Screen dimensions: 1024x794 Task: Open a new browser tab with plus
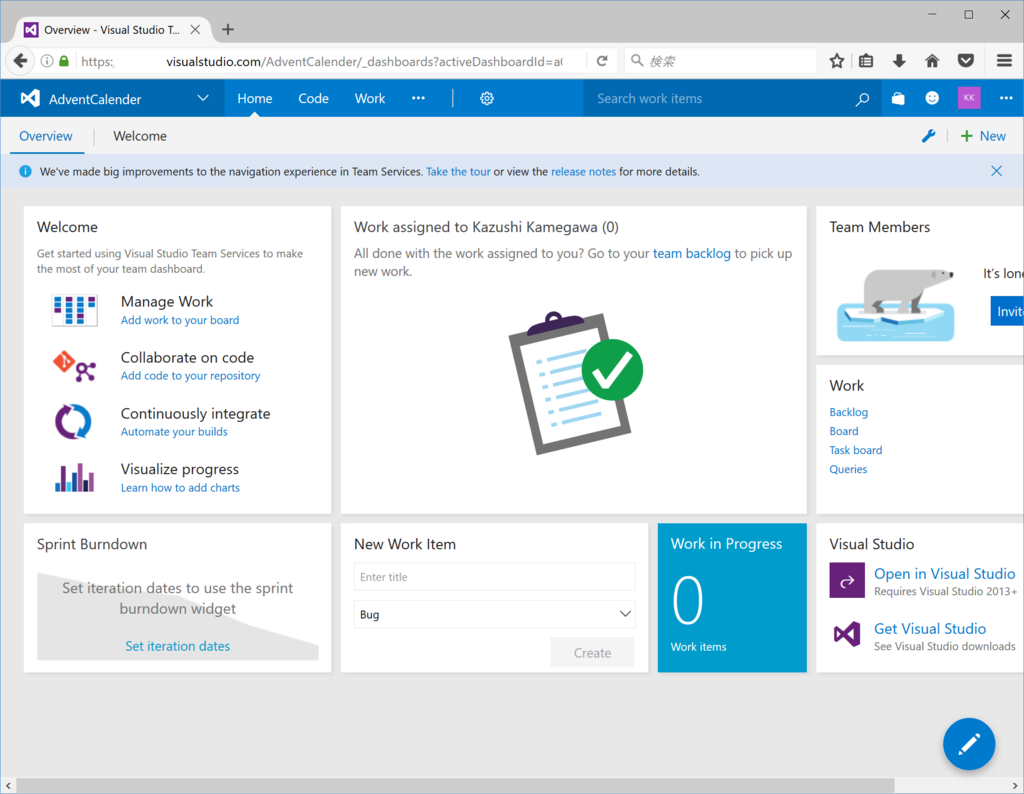(x=228, y=29)
